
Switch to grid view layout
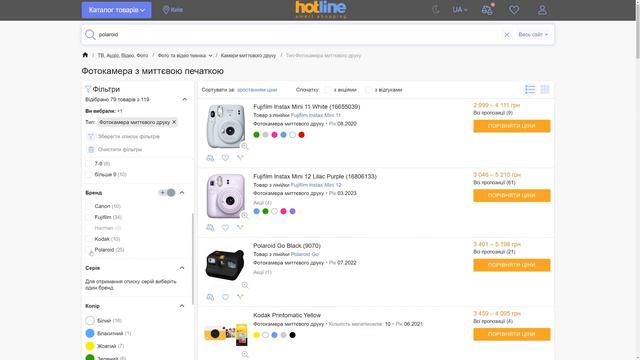[544, 89]
